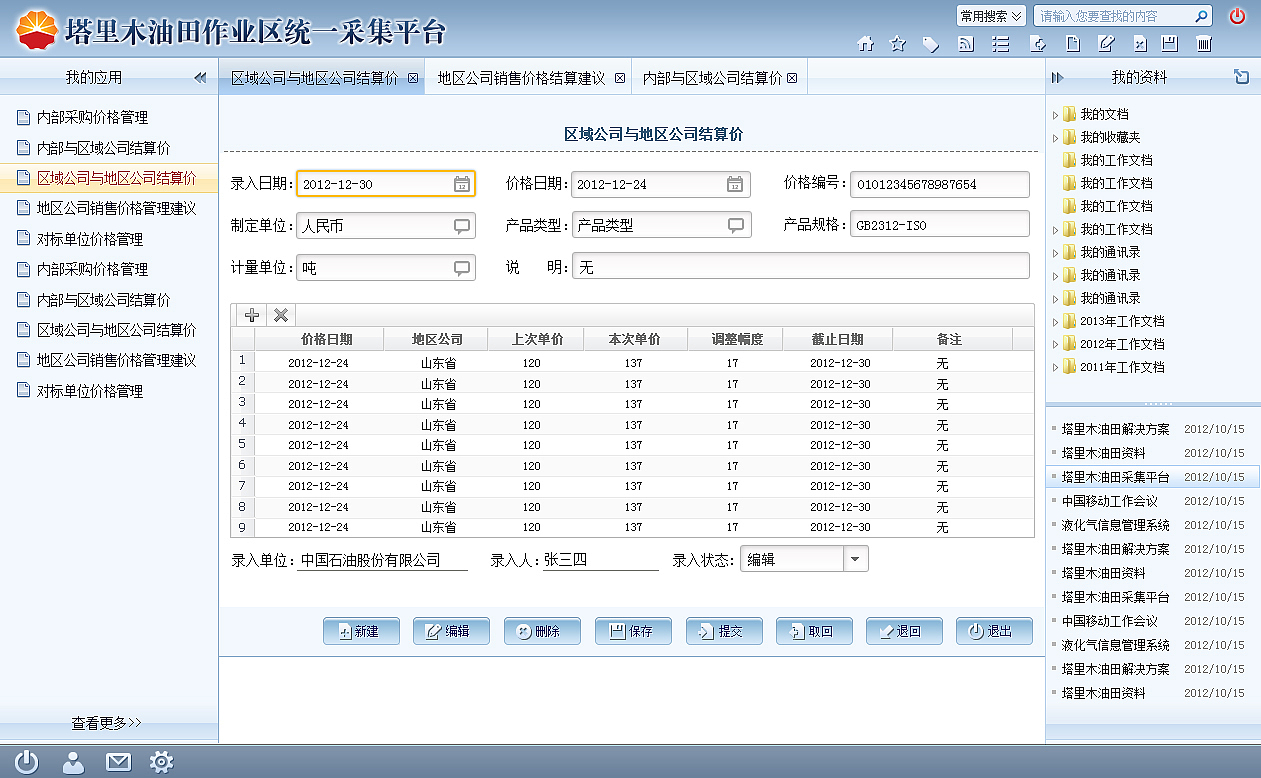
Task: Go to the home page icon
Action: pyautogui.click(x=866, y=44)
